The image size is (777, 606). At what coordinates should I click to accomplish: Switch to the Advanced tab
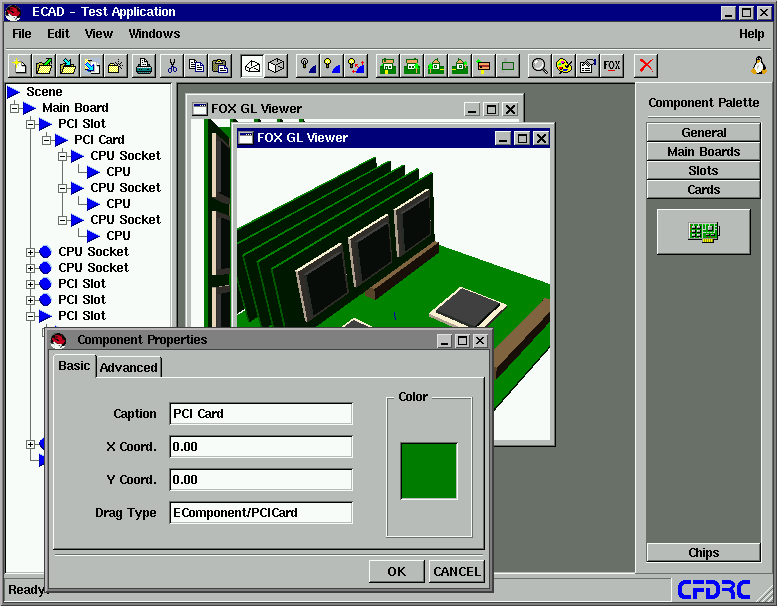[x=129, y=368]
